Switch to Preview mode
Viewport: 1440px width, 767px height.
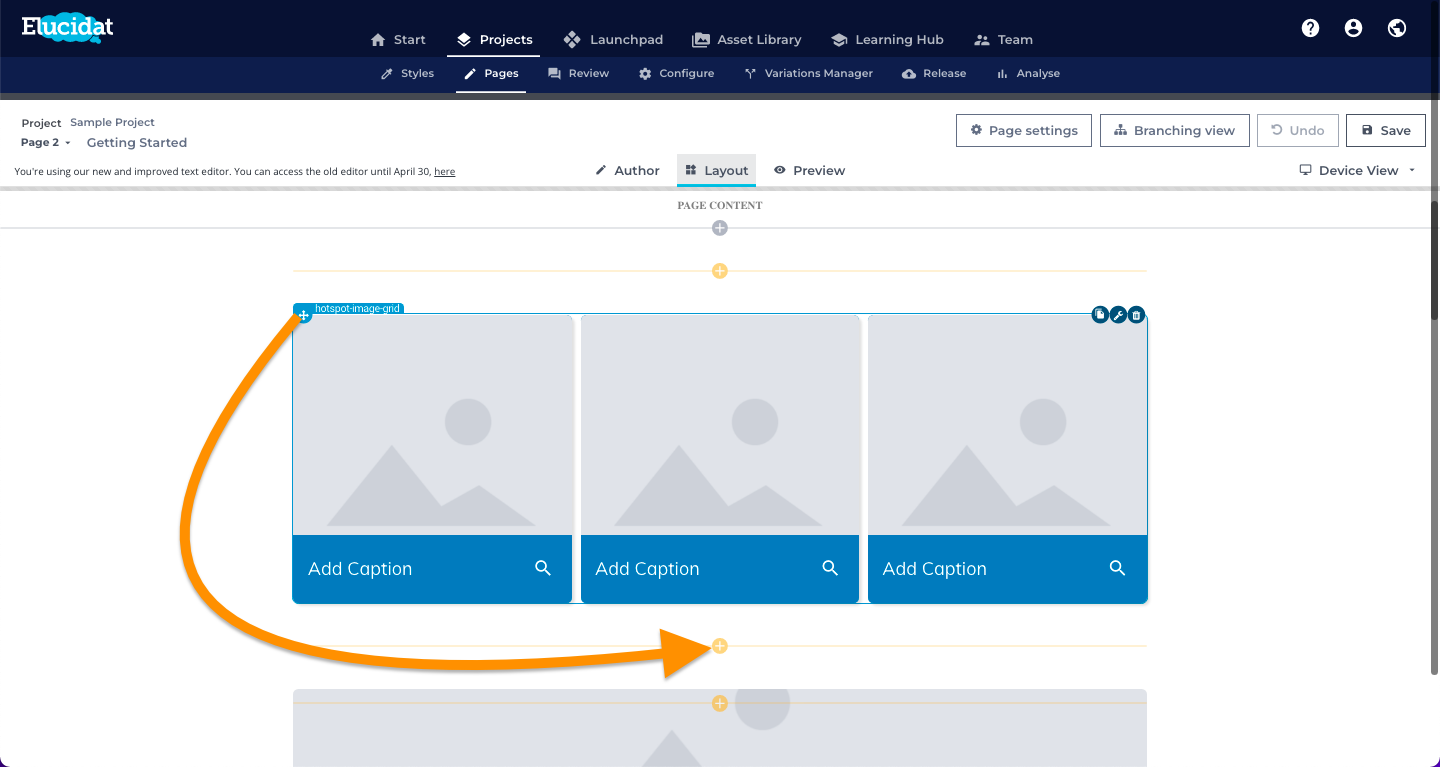(809, 170)
